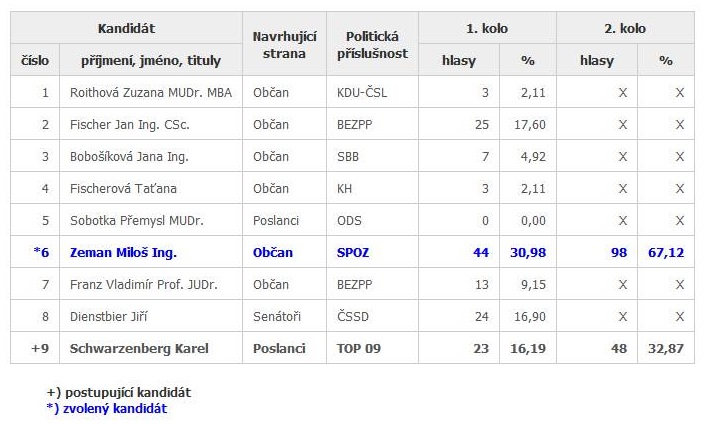Click candidate Sobotka Přemysl MUDr.
The width and height of the screenshot is (711, 429).
pos(129,221)
